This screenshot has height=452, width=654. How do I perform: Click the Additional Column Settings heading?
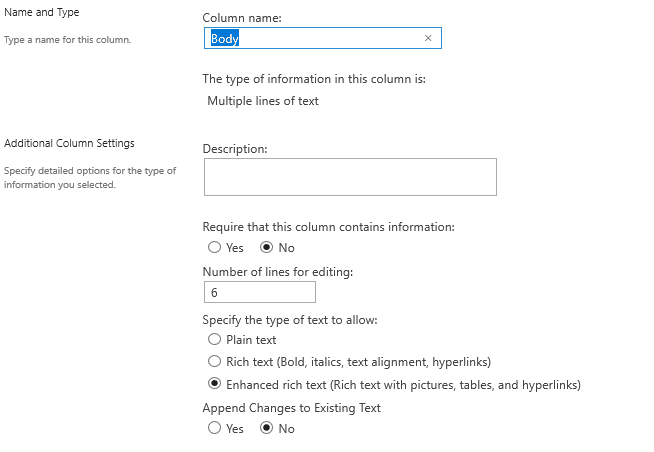point(69,144)
